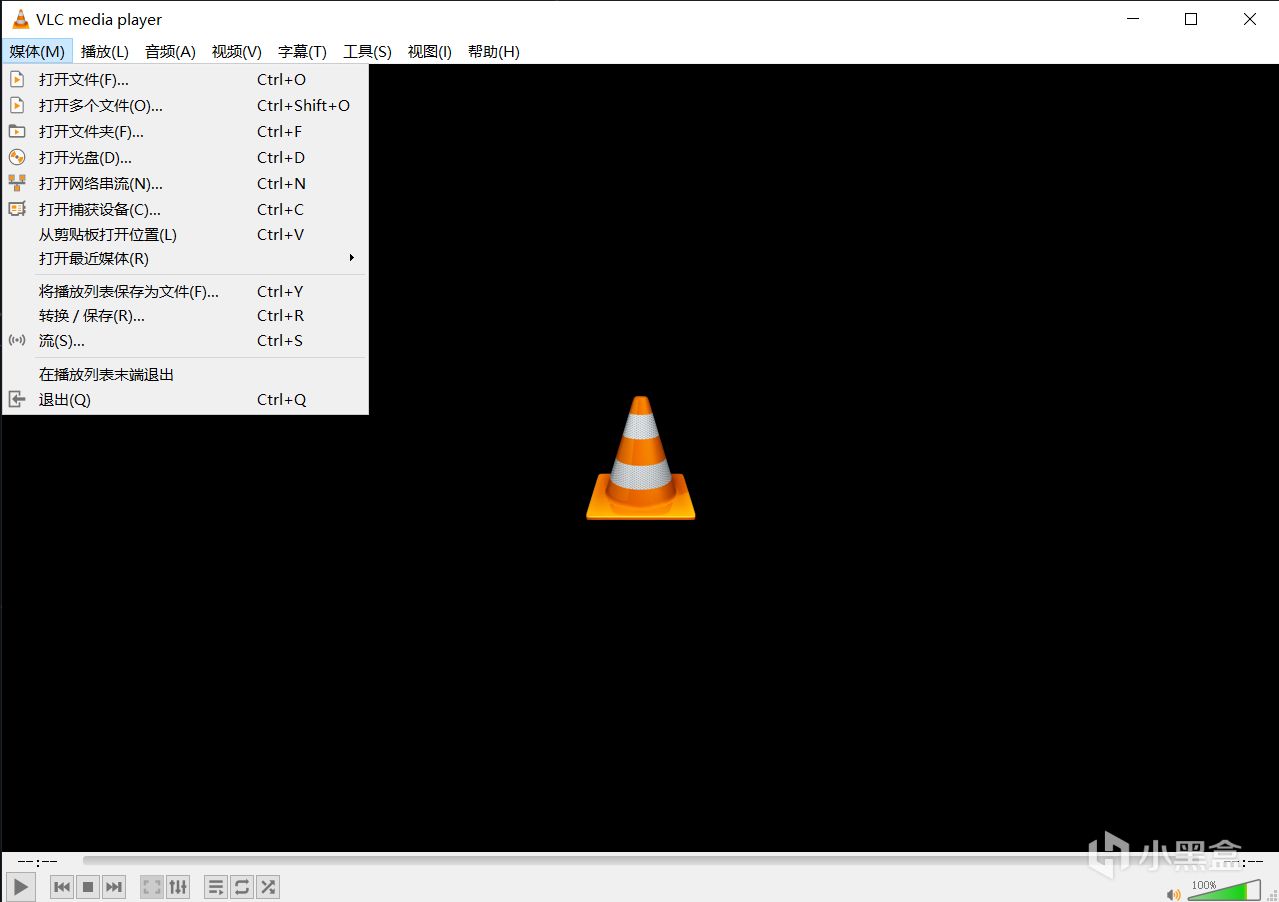Skip to the next media track
This screenshot has width=1279, height=902.
(x=114, y=886)
